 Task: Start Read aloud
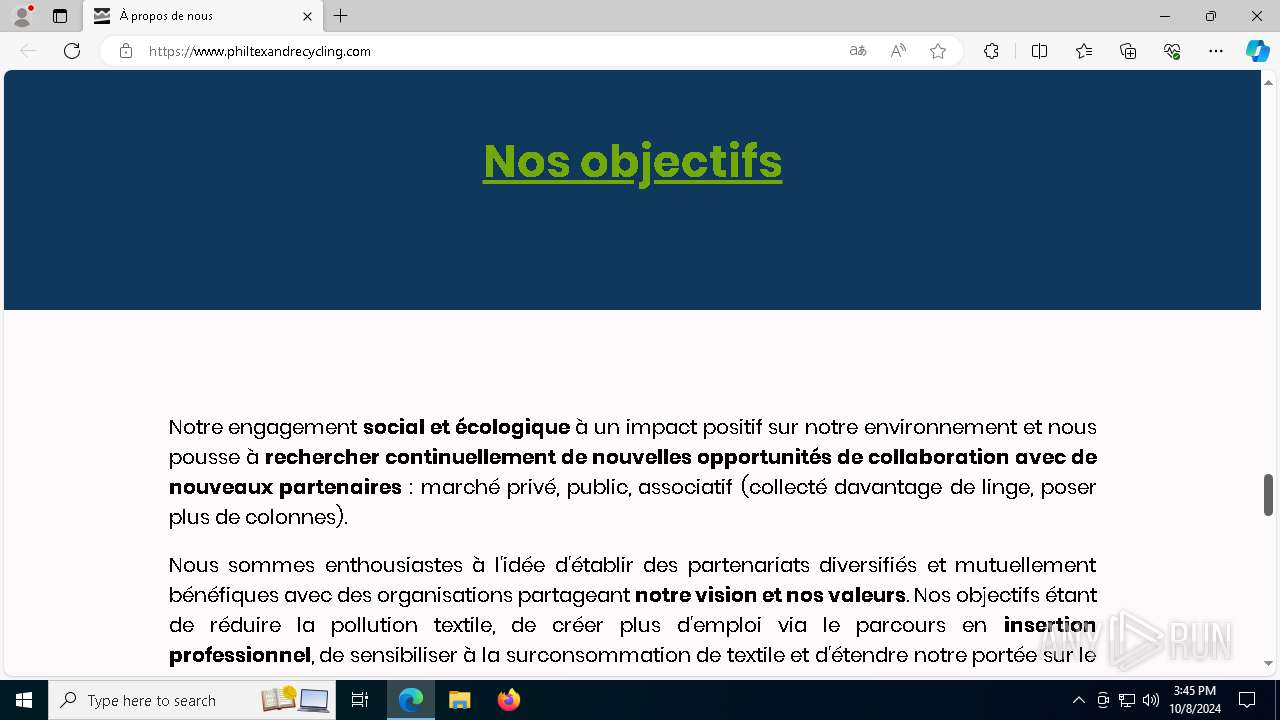[x=898, y=51]
